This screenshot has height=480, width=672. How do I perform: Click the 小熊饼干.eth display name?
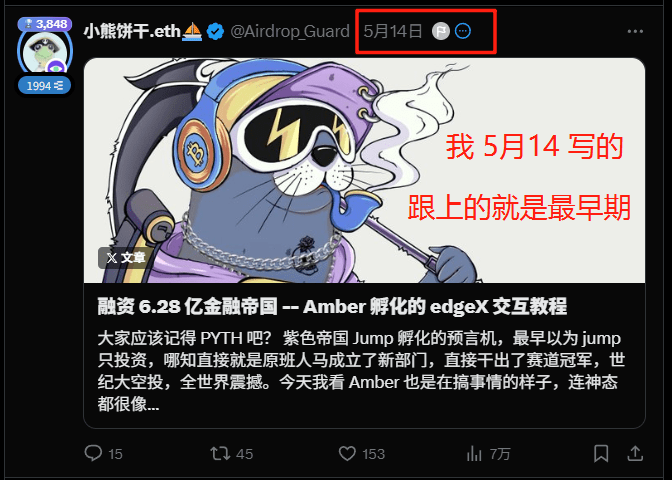point(132,31)
